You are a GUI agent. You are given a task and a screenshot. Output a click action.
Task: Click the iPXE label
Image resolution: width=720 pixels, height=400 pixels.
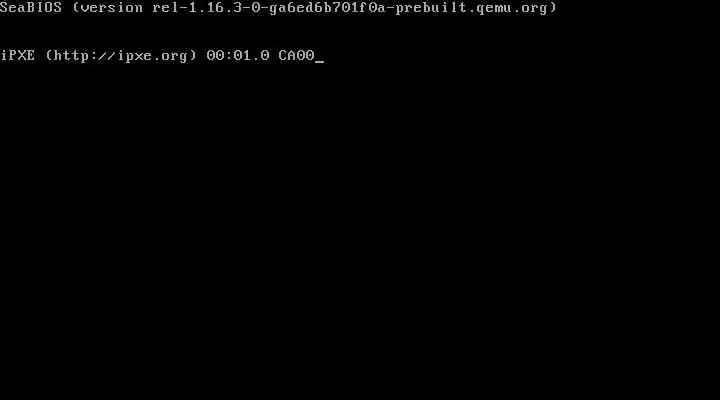pos(18,56)
